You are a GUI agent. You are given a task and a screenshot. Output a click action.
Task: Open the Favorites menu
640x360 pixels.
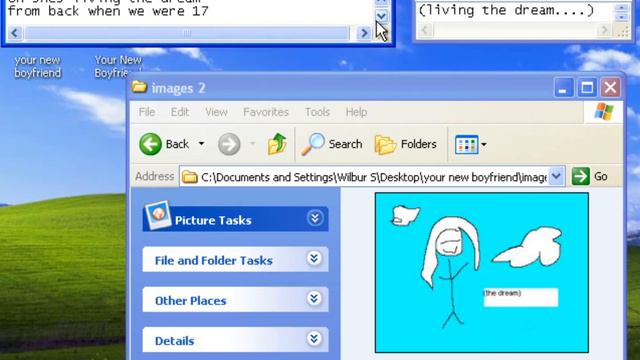coord(266,112)
